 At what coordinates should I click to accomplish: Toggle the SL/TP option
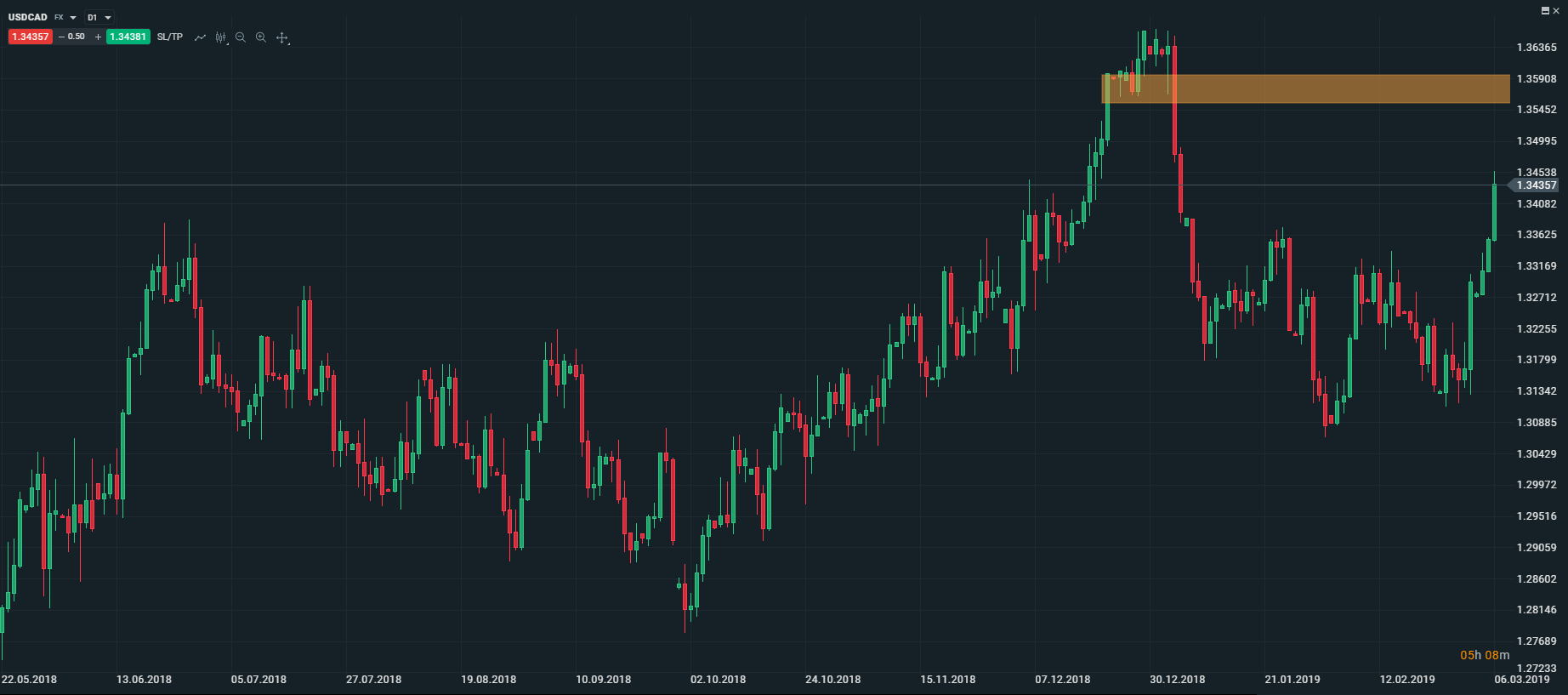pos(170,37)
